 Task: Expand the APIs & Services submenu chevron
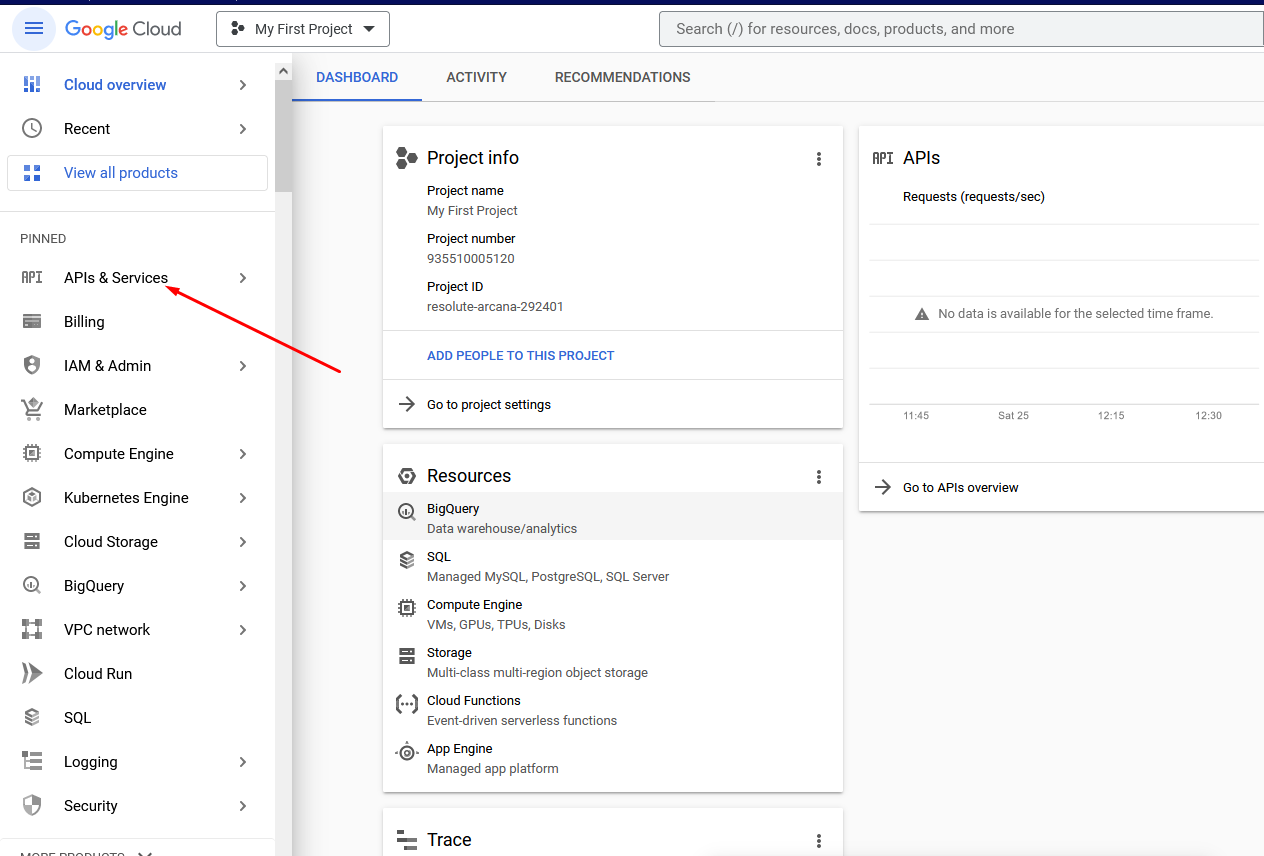point(243,278)
